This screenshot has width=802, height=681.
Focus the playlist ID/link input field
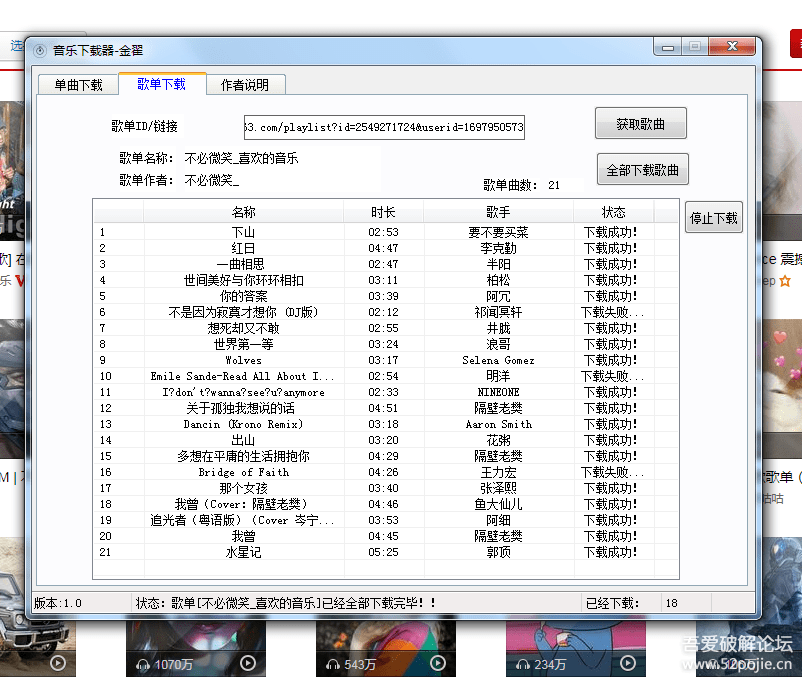tap(384, 127)
